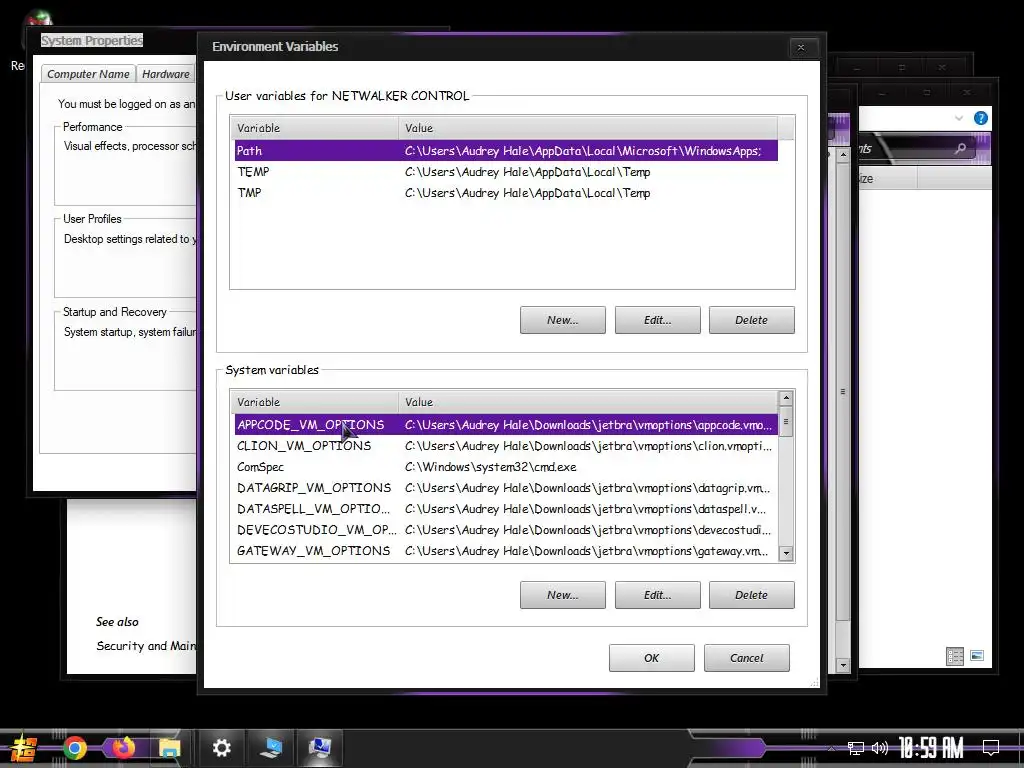
Task: Open the clock showing 10:59 AM
Action: coord(931,748)
